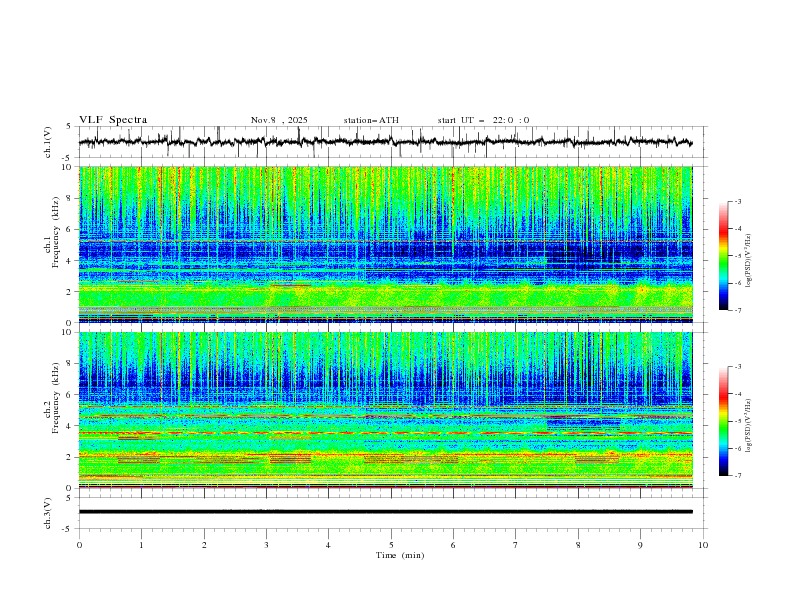Click the ch.2 spectrogram panel
Viewport: 792px width, 612px height.
click(x=385, y=410)
